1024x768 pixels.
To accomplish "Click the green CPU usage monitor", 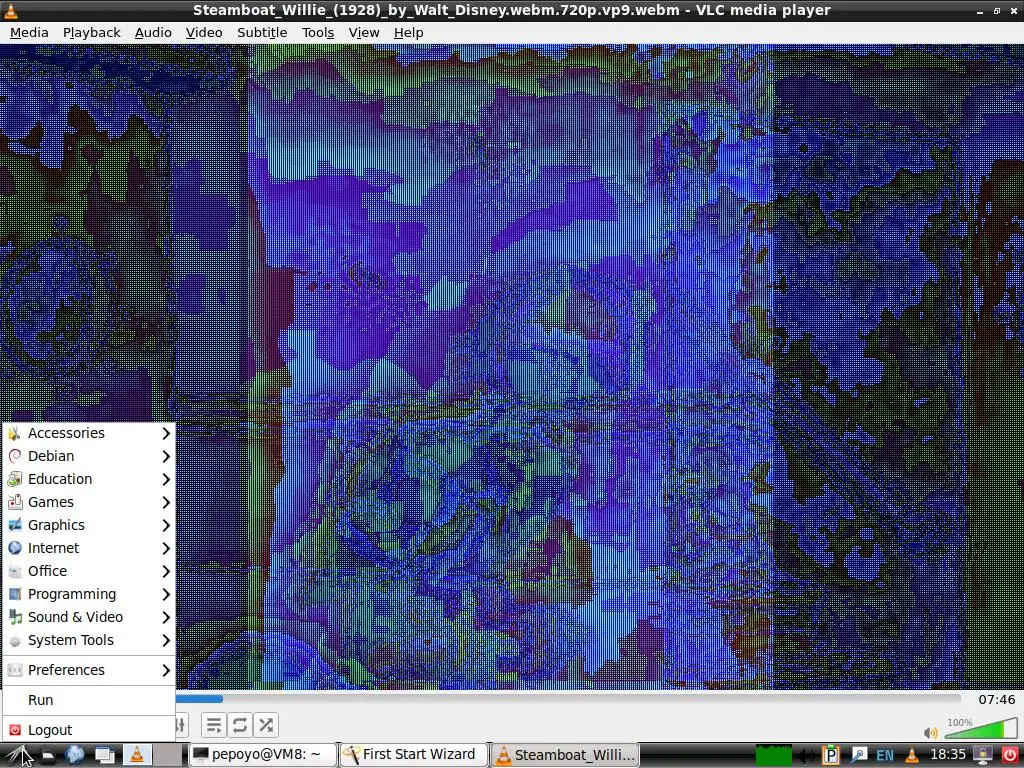I will 774,754.
